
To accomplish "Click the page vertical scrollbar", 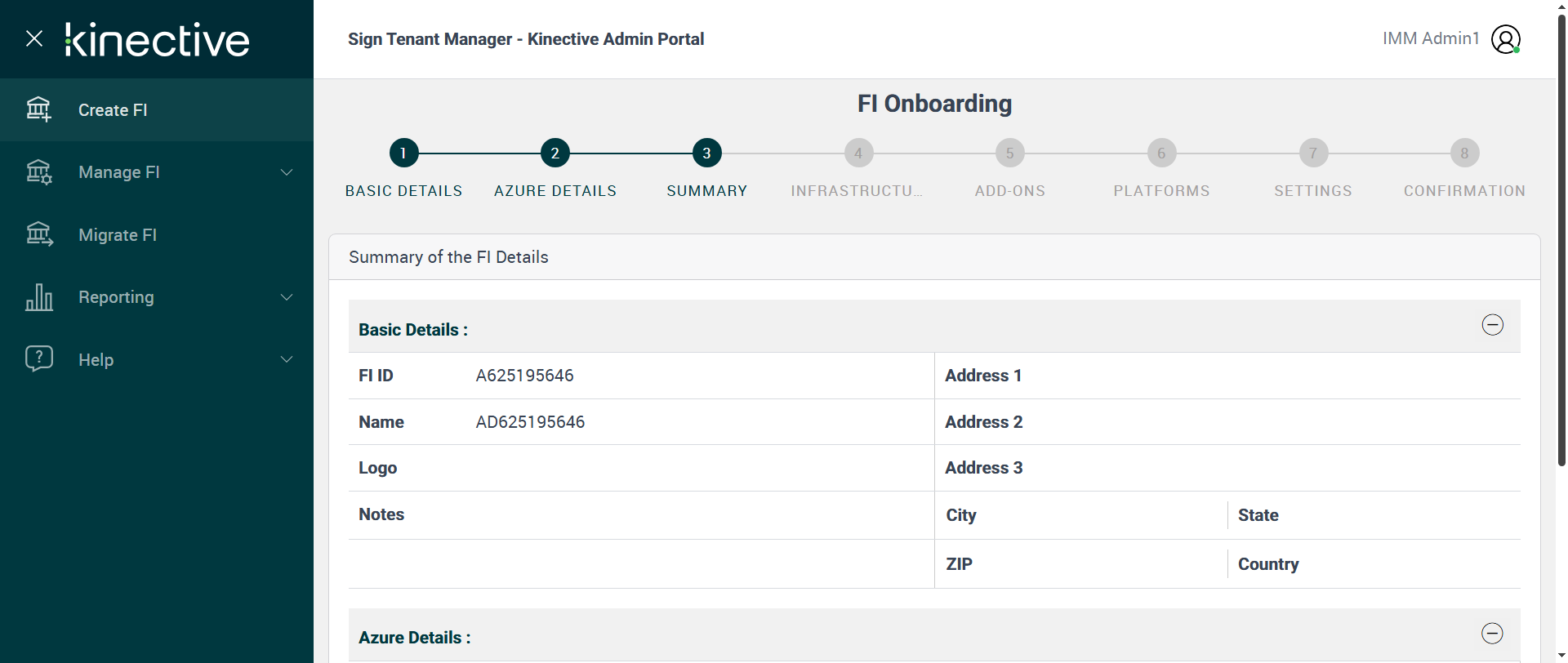I will 1561,245.
